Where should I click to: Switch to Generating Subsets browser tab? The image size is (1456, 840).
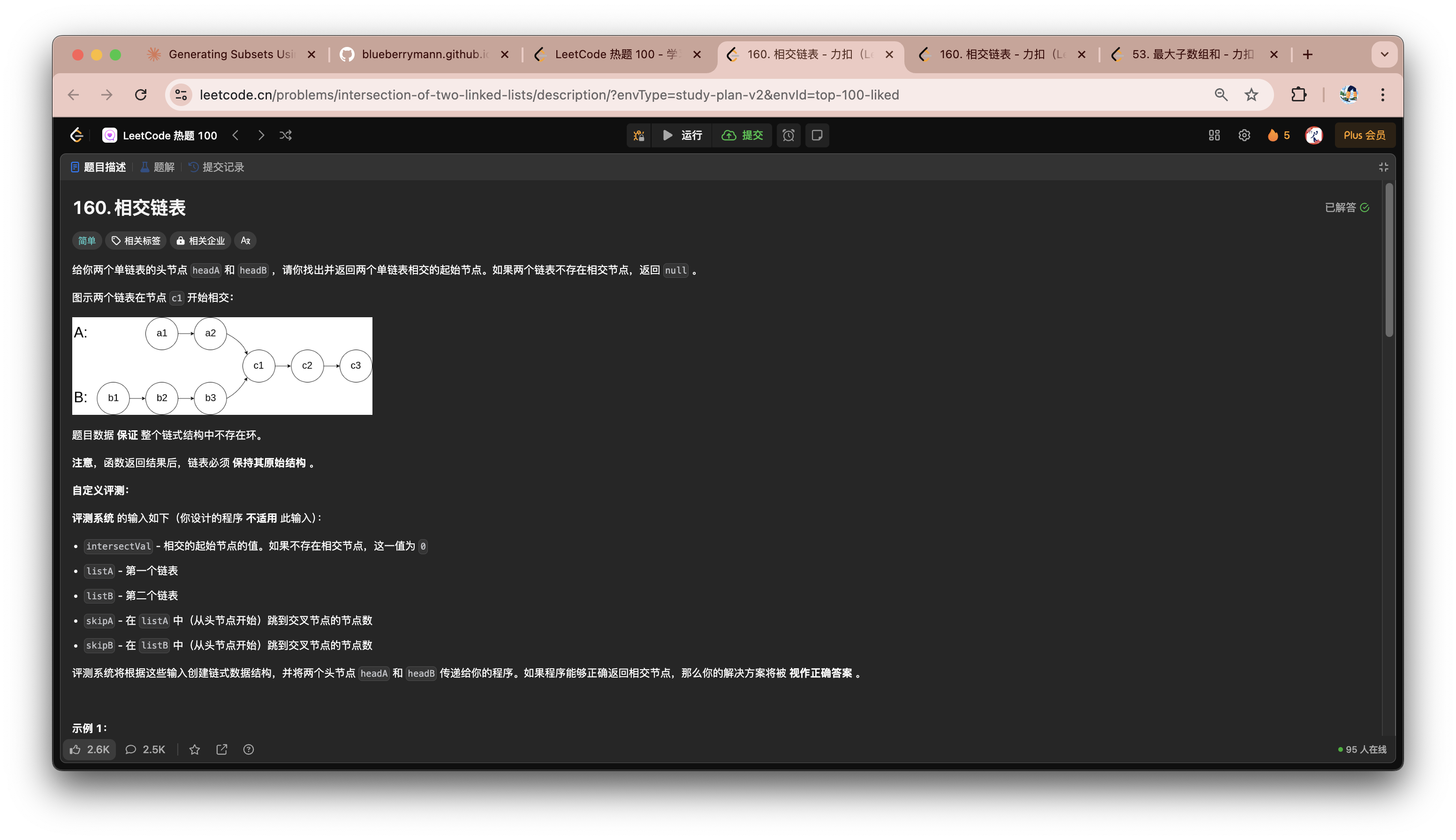[x=231, y=54]
